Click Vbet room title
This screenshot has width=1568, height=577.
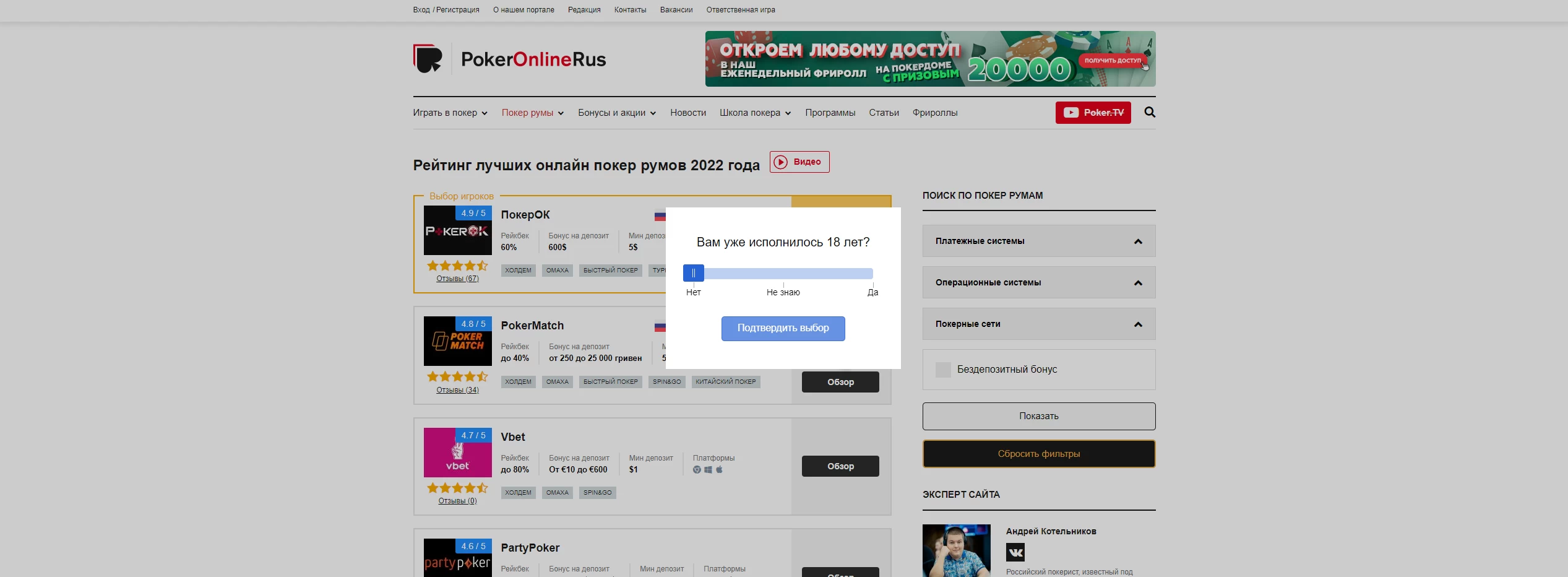pos(513,437)
